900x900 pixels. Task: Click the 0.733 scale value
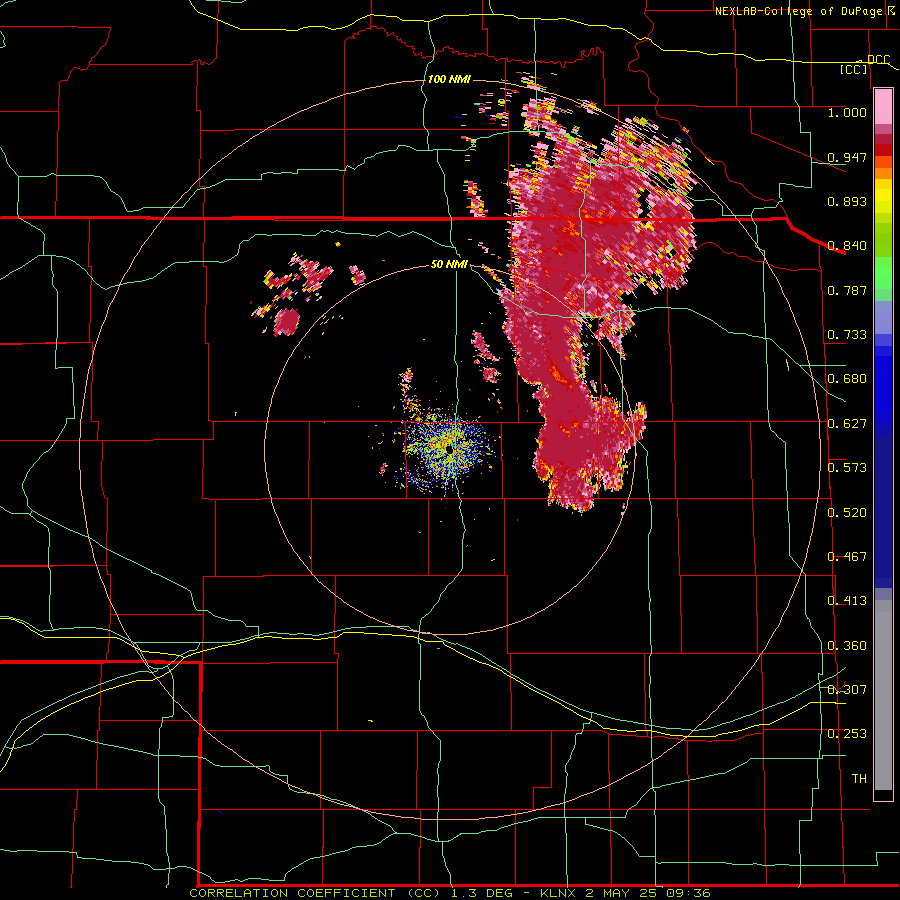tap(847, 335)
